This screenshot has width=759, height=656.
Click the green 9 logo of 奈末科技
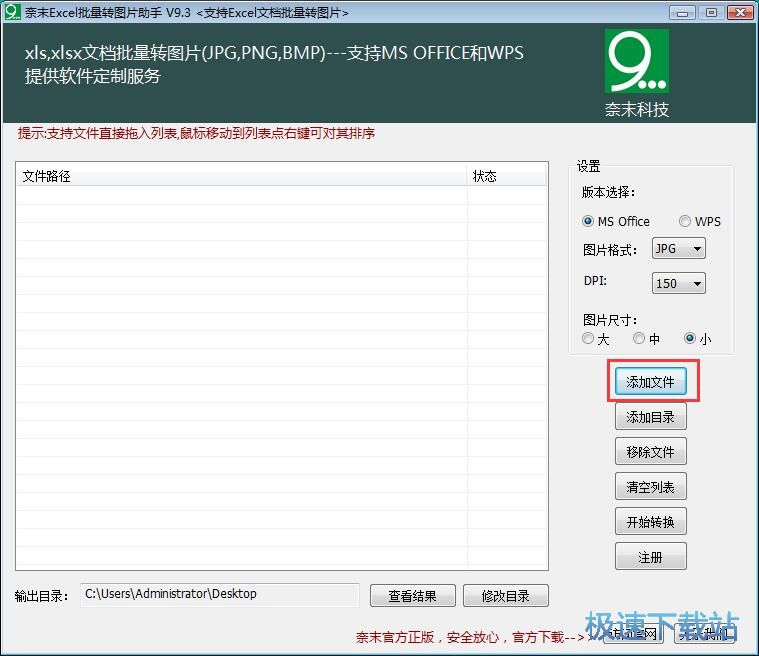click(637, 61)
